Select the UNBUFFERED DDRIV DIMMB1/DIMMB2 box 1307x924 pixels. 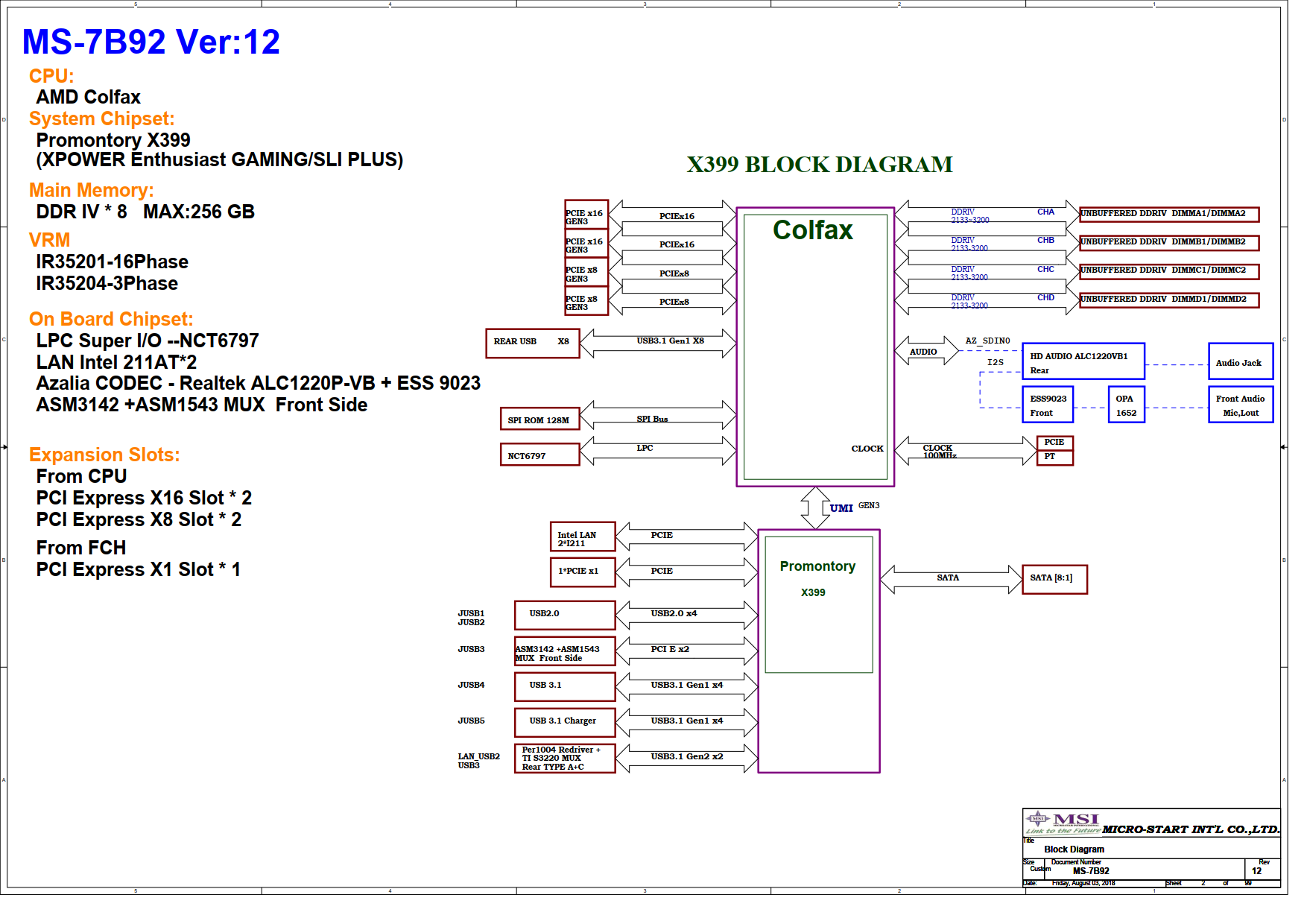click(x=1169, y=243)
